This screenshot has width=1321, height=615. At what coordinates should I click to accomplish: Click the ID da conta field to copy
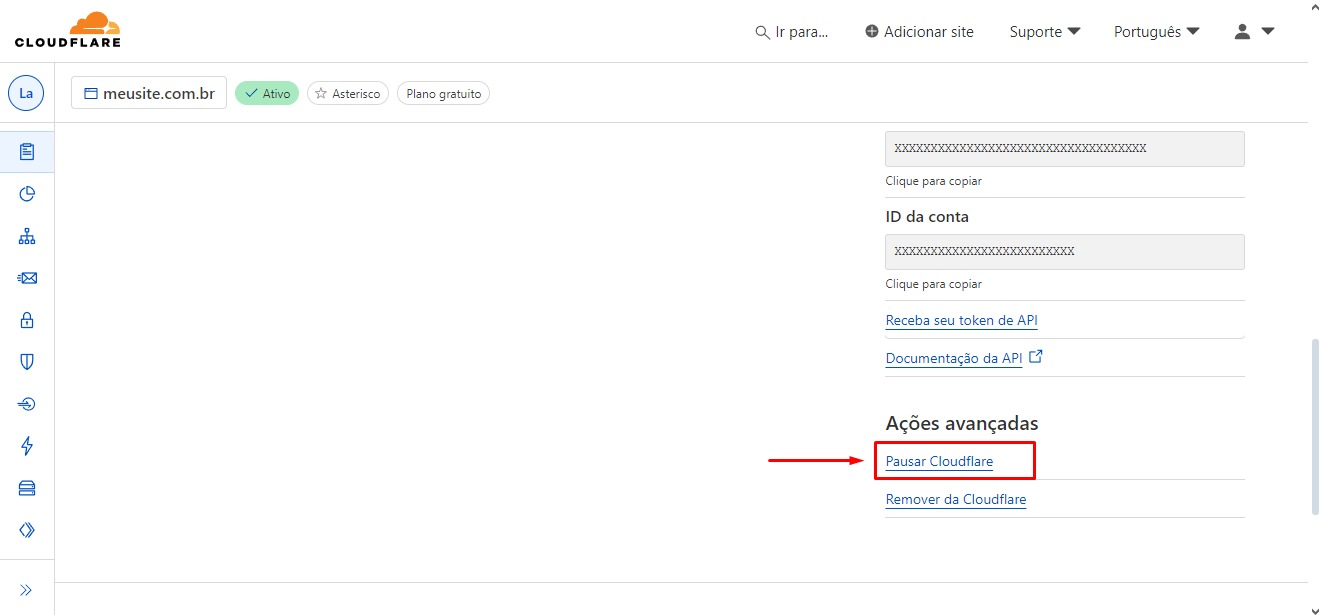coord(1064,252)
